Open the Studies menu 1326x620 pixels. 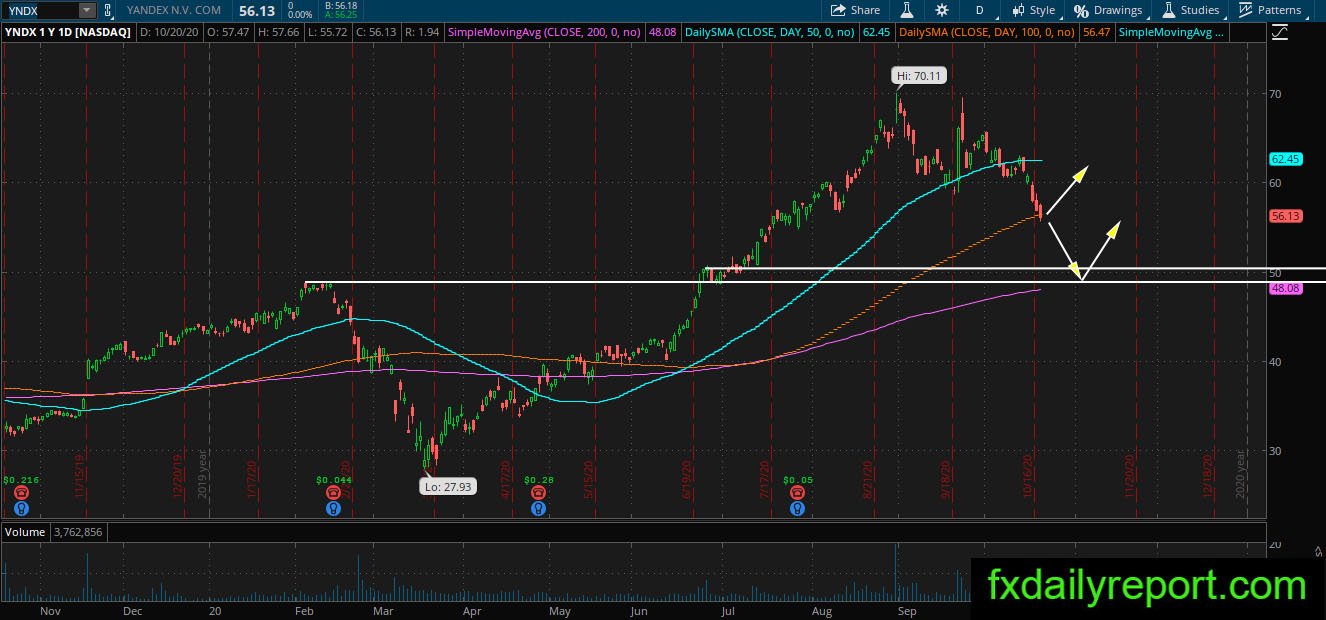click(x=1191, y=10)
